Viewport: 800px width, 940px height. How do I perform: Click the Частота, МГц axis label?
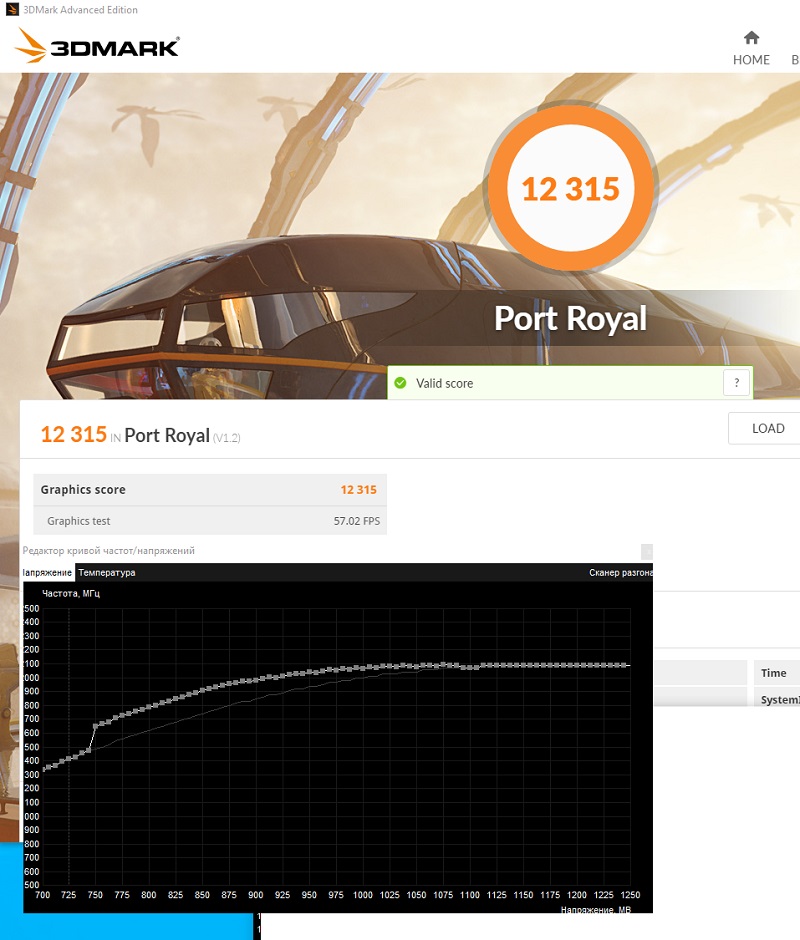coord(71,593)
